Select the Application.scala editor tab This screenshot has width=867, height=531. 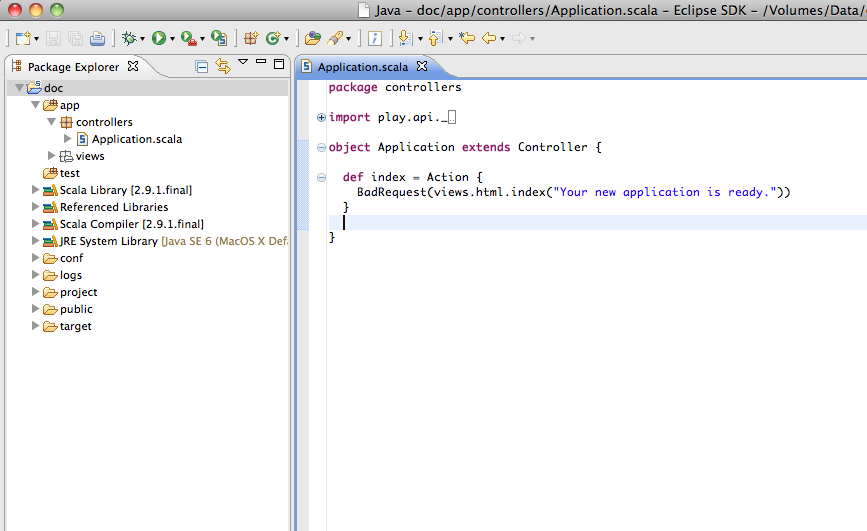[364, 67]
